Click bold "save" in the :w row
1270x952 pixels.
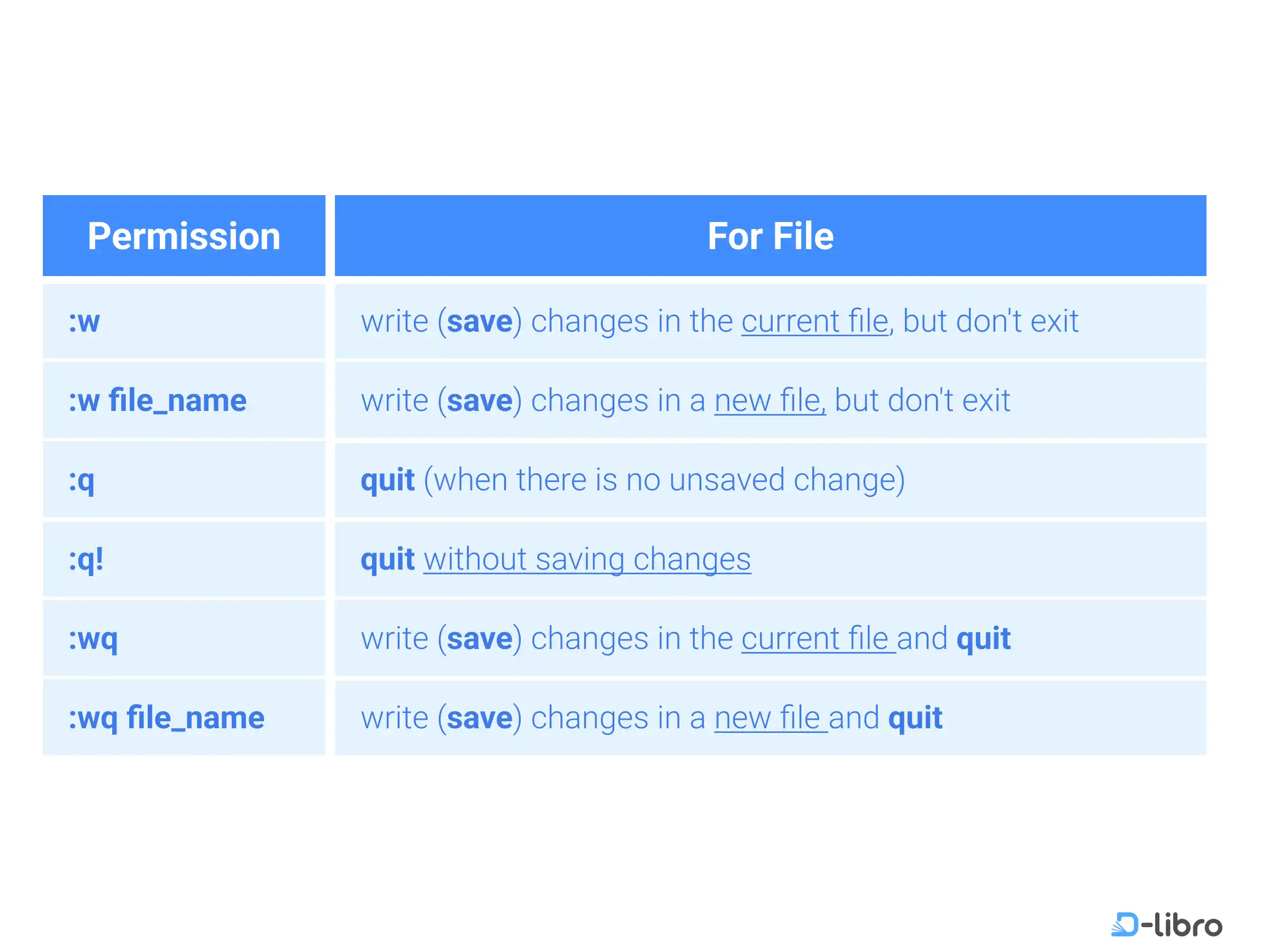[479, 322]
